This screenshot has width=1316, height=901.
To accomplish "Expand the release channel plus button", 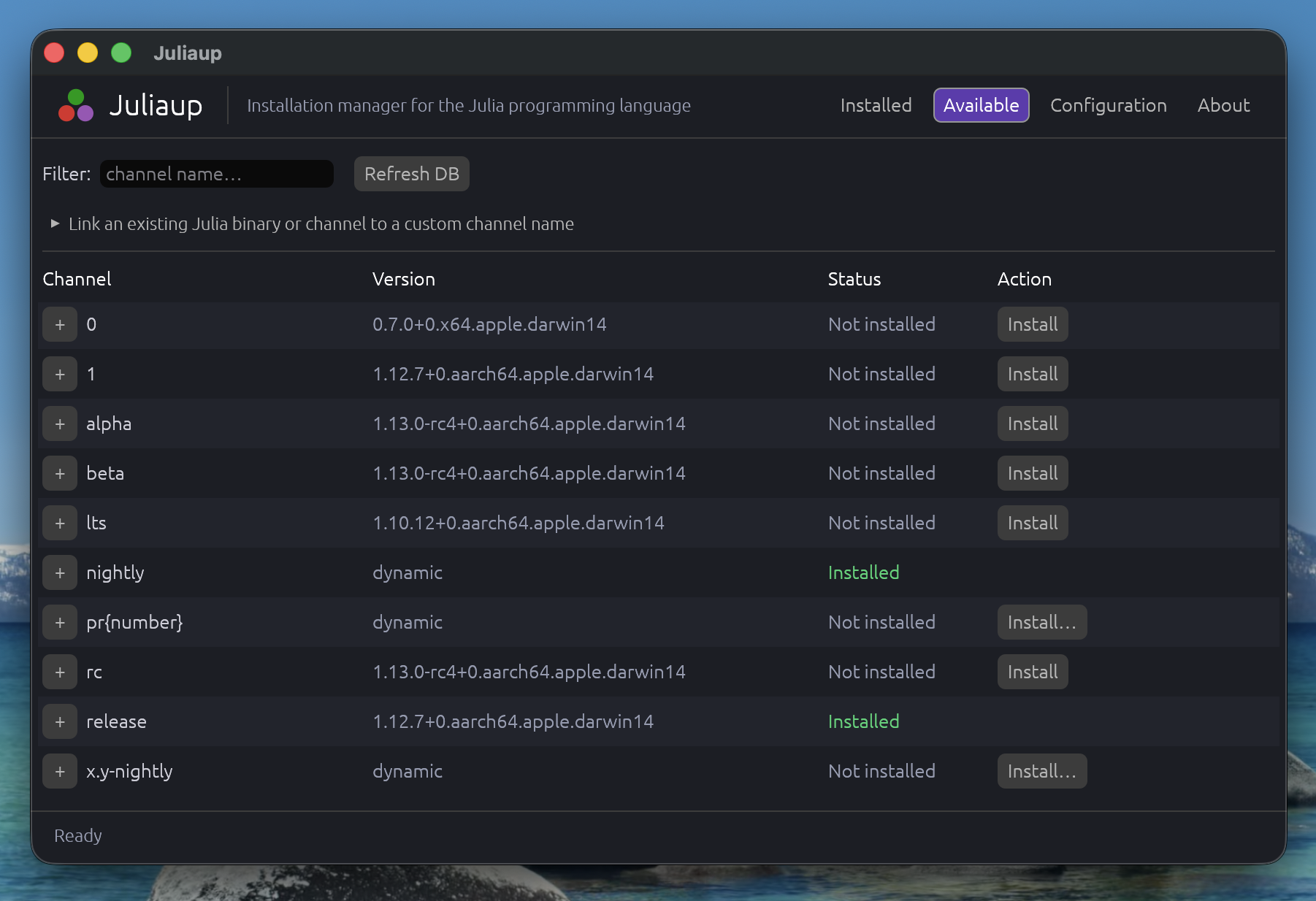I will [x=60, y=721].
